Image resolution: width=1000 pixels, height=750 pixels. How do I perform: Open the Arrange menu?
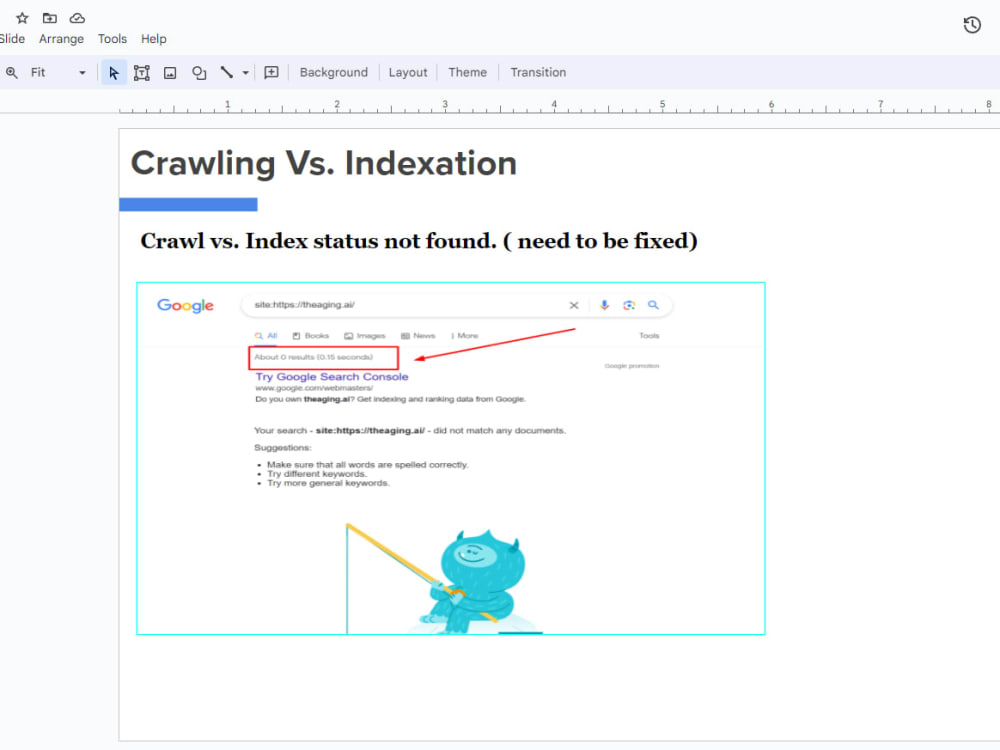point(61,39)
